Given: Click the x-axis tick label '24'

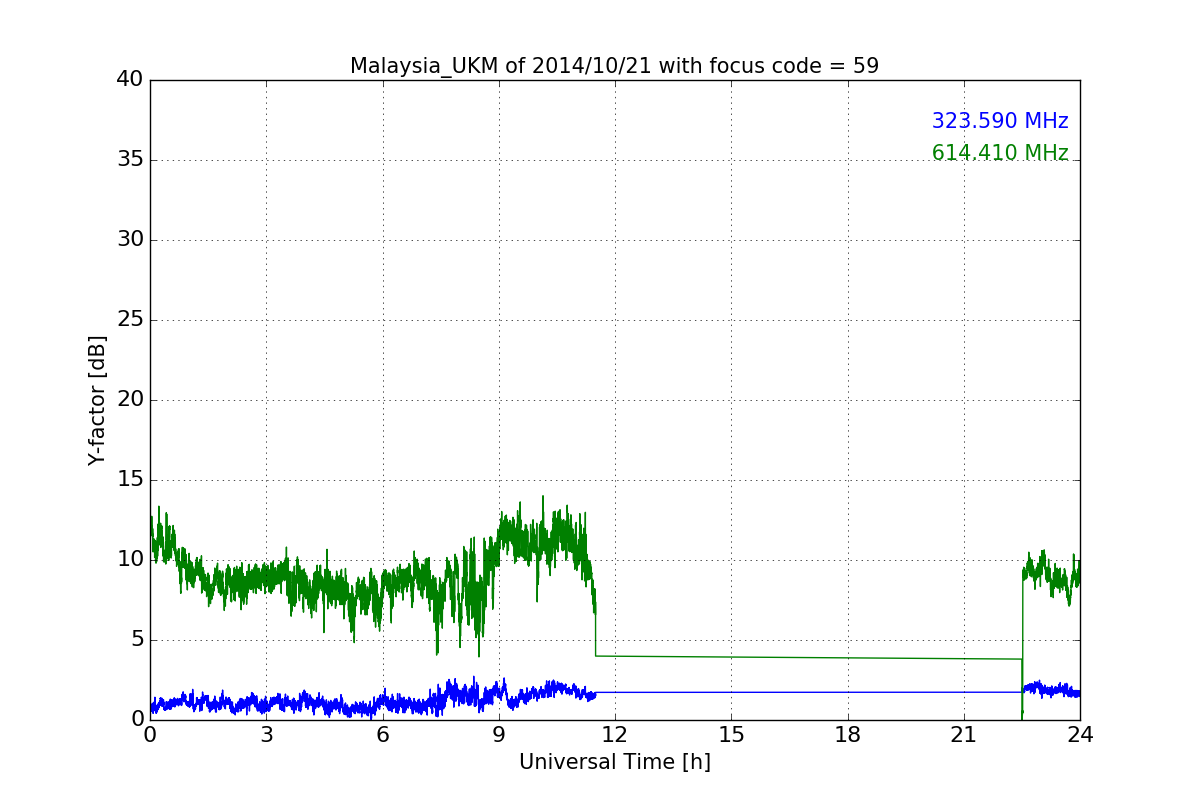Looking at the screenshot, I should coord(1080,735).
